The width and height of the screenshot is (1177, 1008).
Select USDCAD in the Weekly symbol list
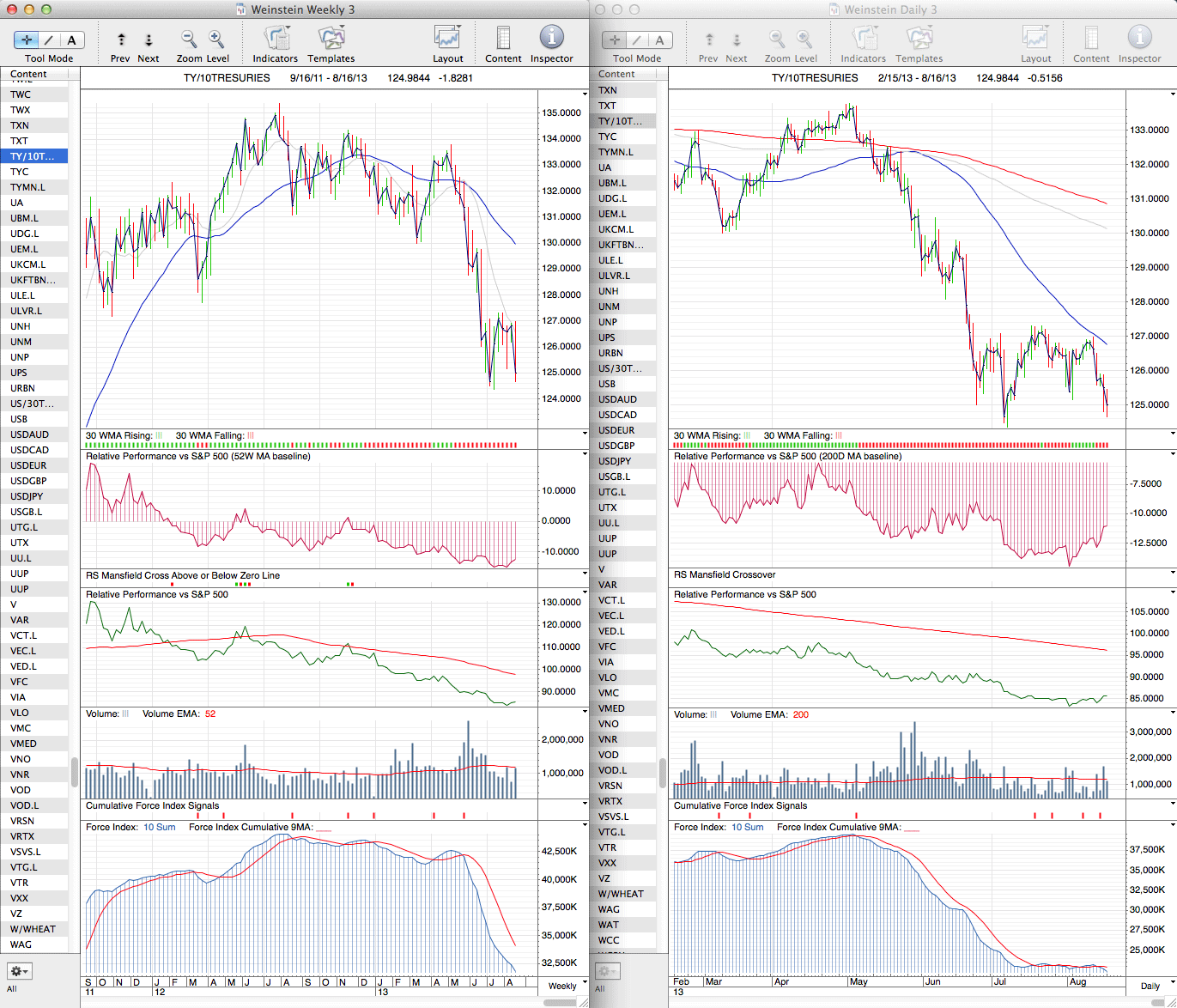30,450
